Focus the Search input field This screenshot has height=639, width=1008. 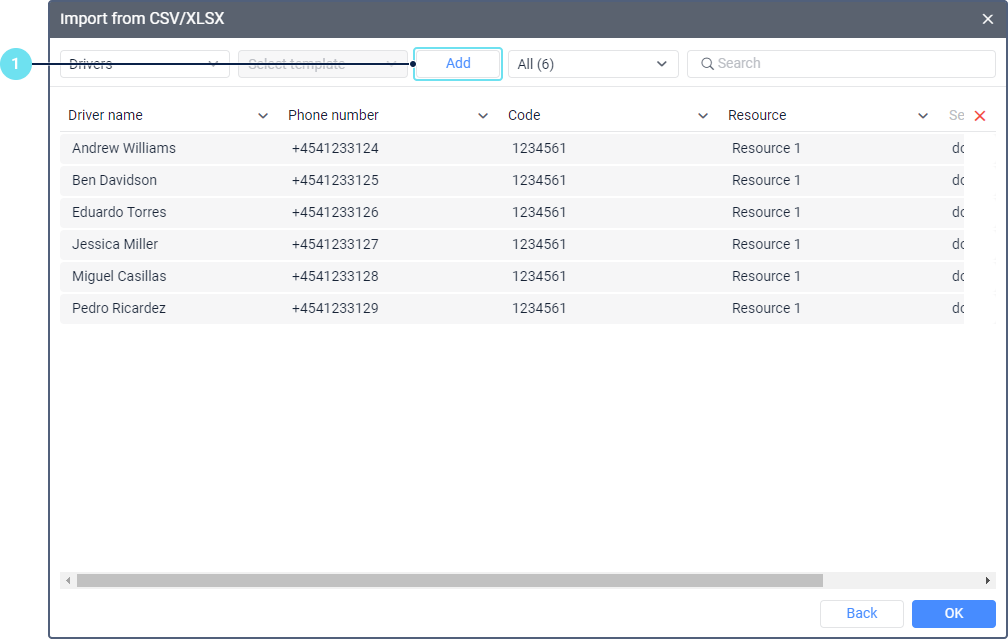click(850, 64)
